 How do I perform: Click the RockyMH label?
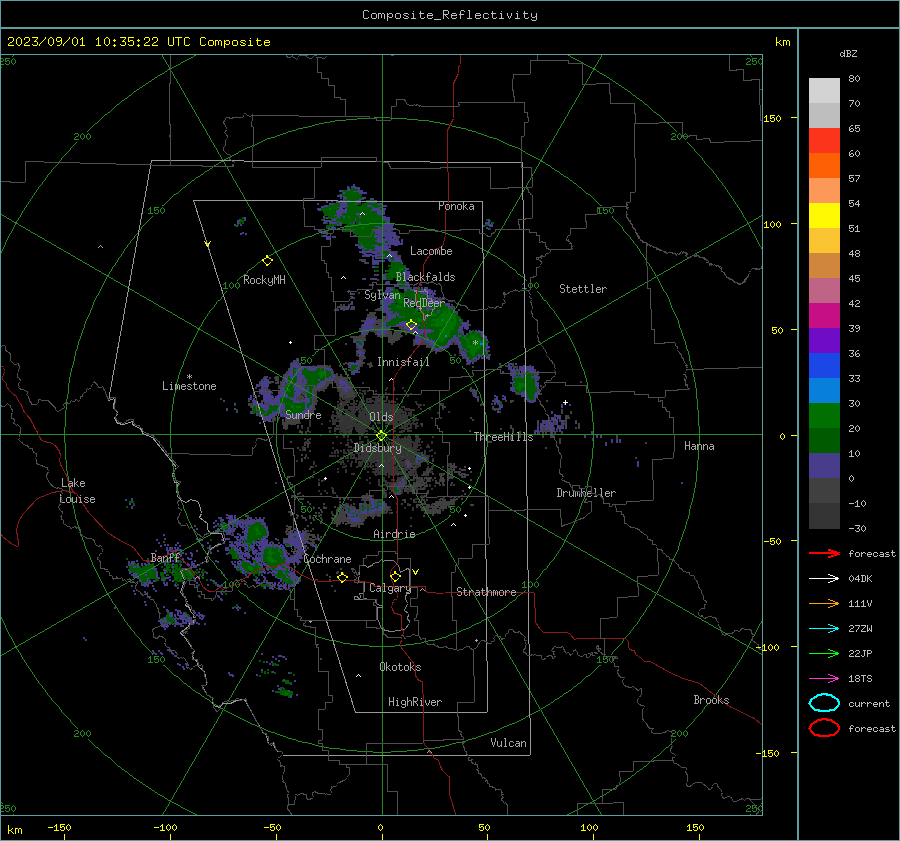tap(264, 280)
